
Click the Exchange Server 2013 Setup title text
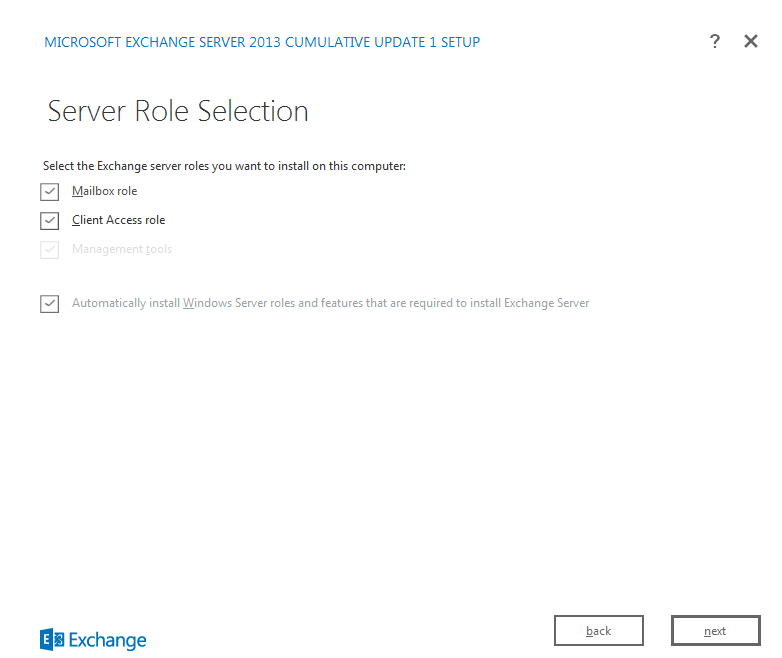tap(262, 42)
